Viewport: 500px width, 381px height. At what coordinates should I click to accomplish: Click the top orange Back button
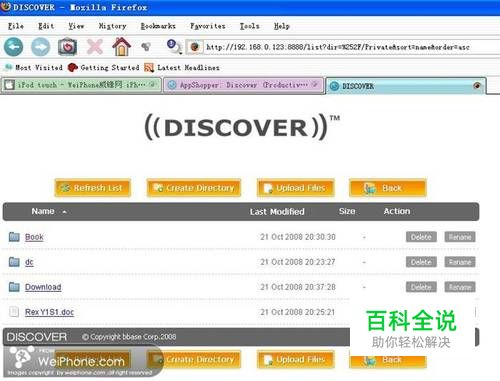[x=388, y=188]
